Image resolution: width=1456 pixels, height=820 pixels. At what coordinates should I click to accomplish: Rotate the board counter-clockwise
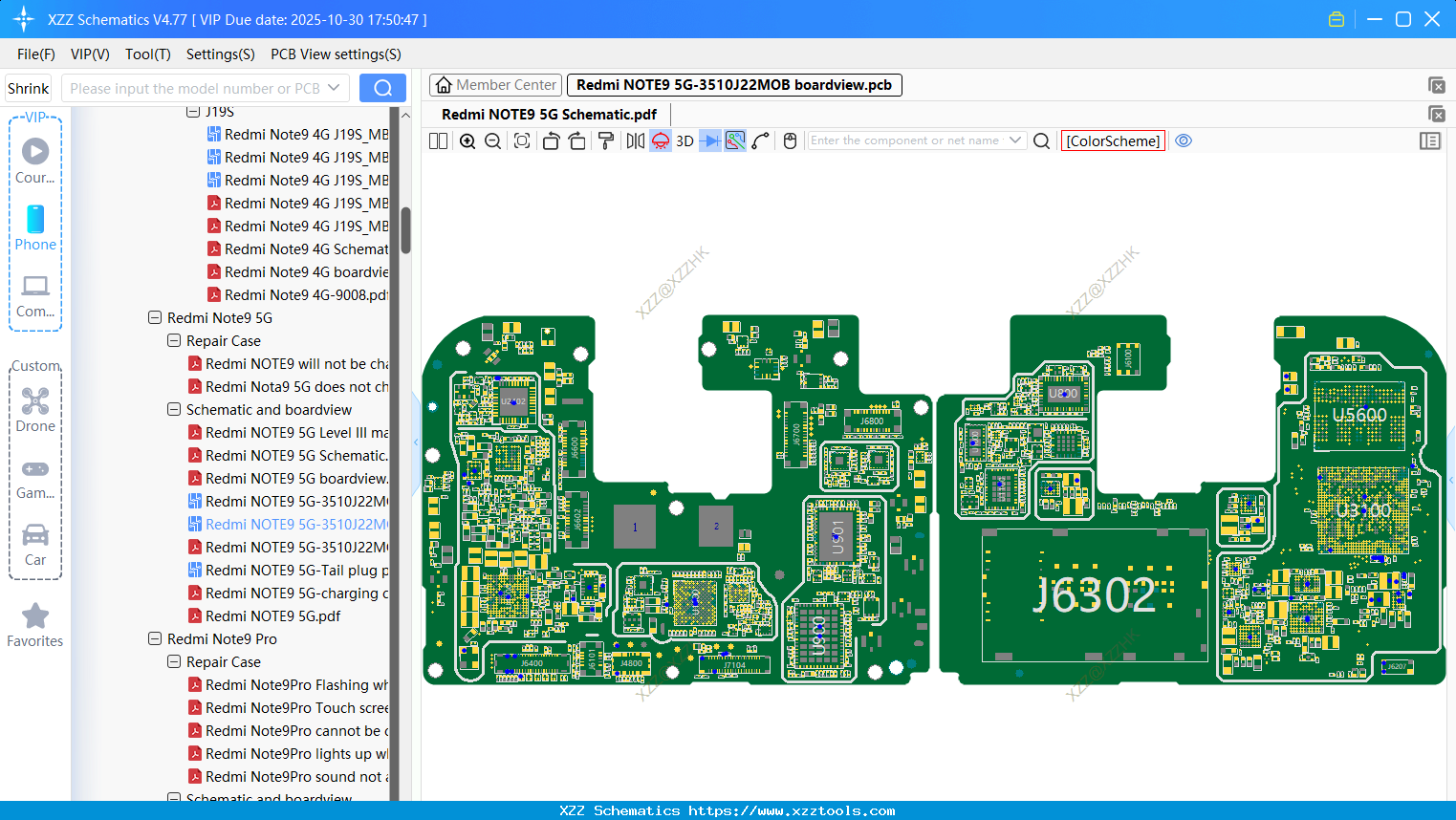pyautogui.click(x=551, y=141)
